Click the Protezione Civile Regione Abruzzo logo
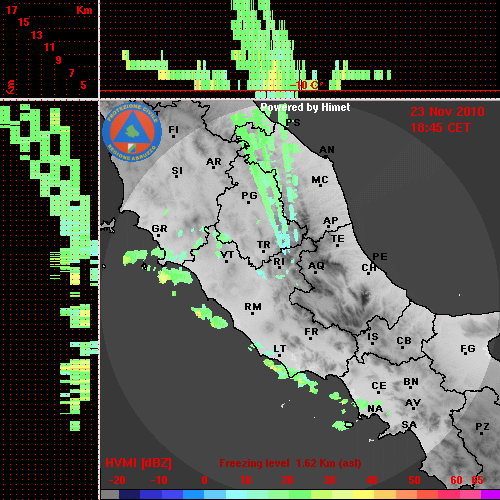 pyautogui.click(x=132, y=132)
